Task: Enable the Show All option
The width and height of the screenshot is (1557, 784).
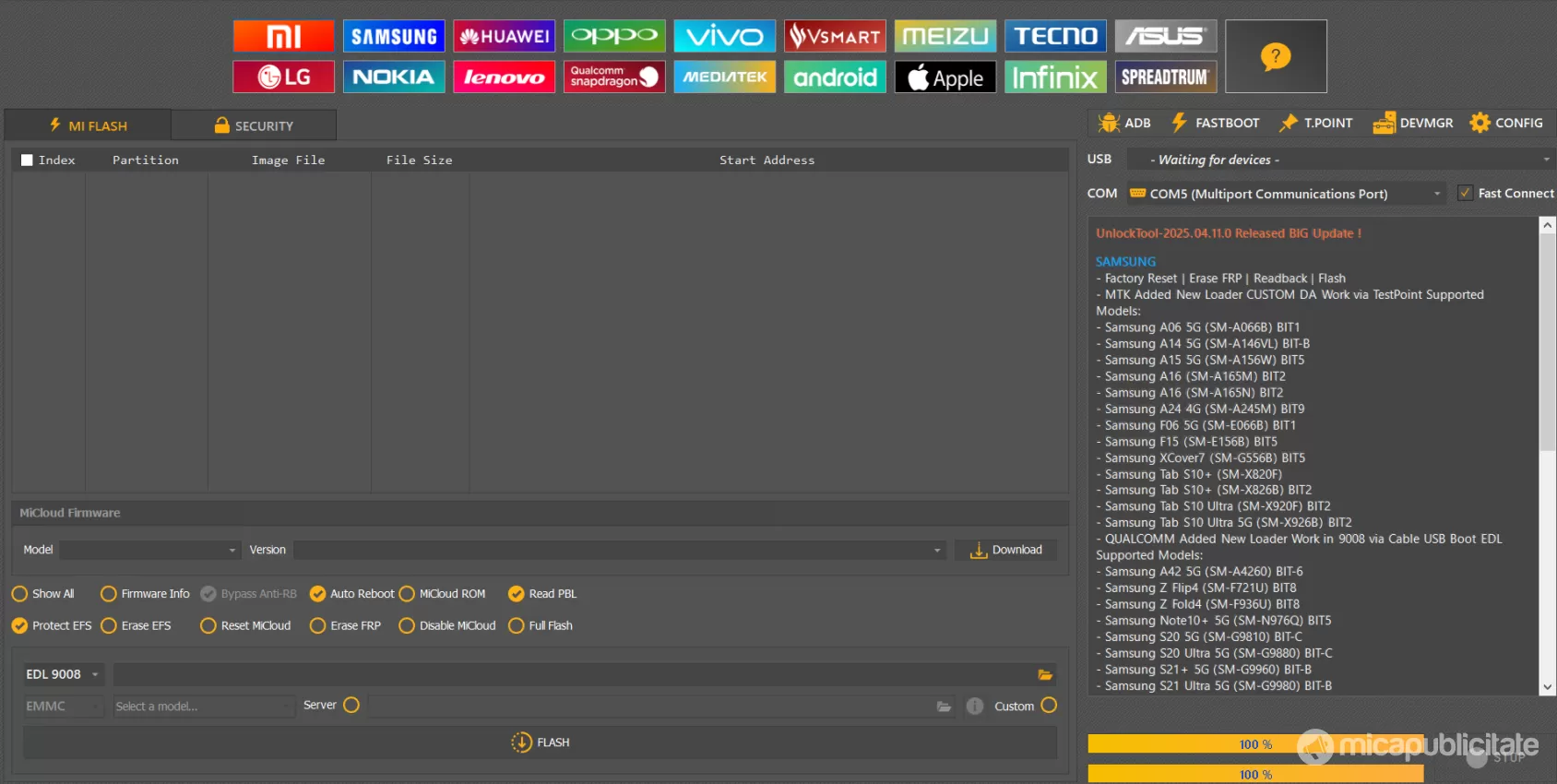Action: click(19, 594)
